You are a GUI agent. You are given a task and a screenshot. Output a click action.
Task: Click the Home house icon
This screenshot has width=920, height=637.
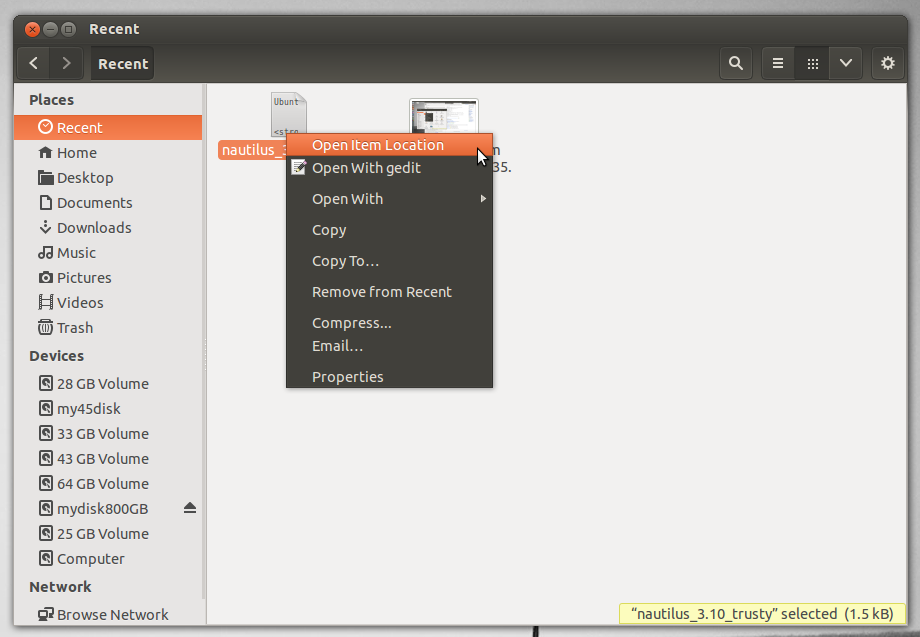tap(45, 153)
